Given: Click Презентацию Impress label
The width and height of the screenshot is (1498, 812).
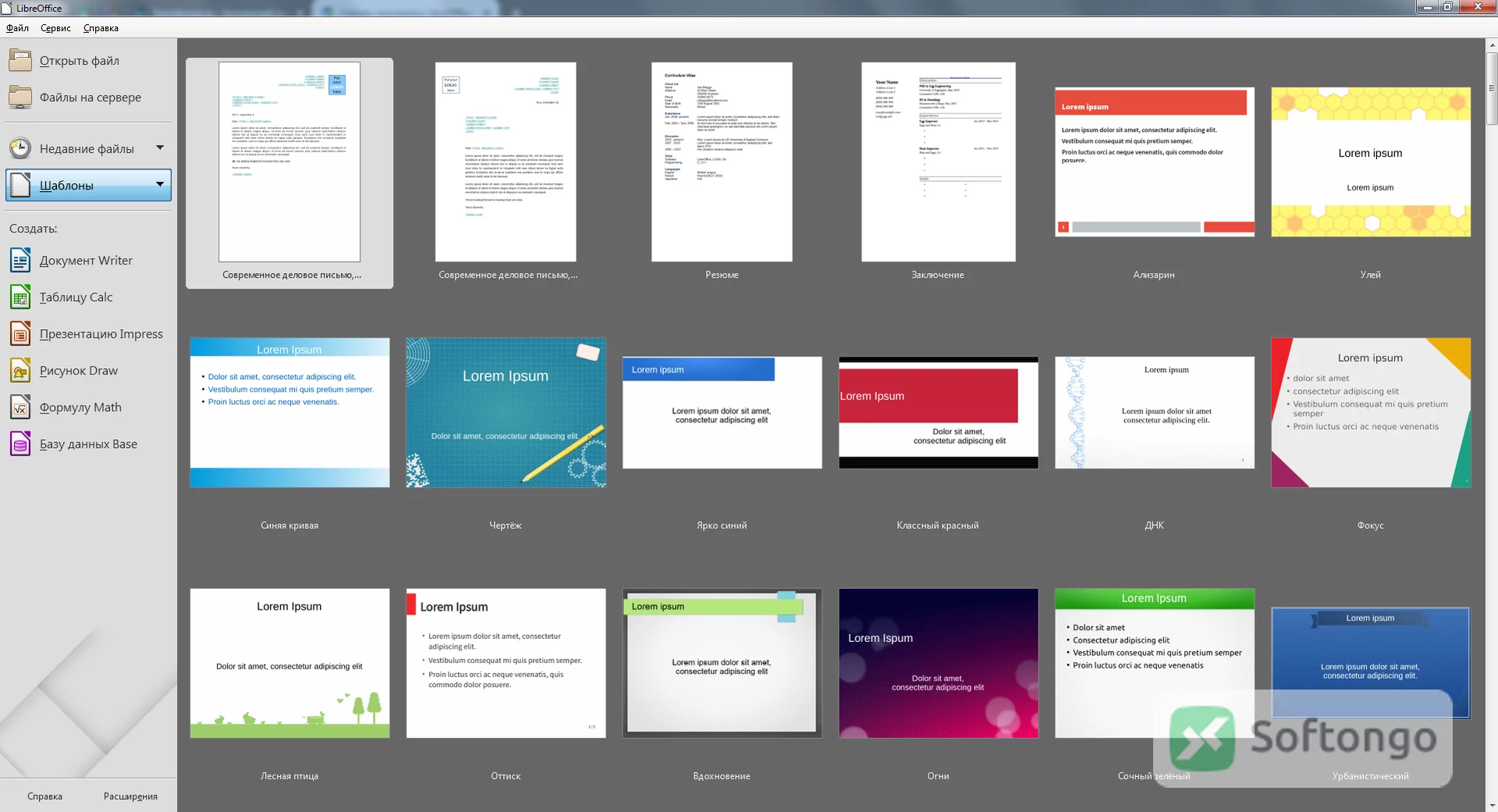Looking at the screenshot, I should click(101, 334).
